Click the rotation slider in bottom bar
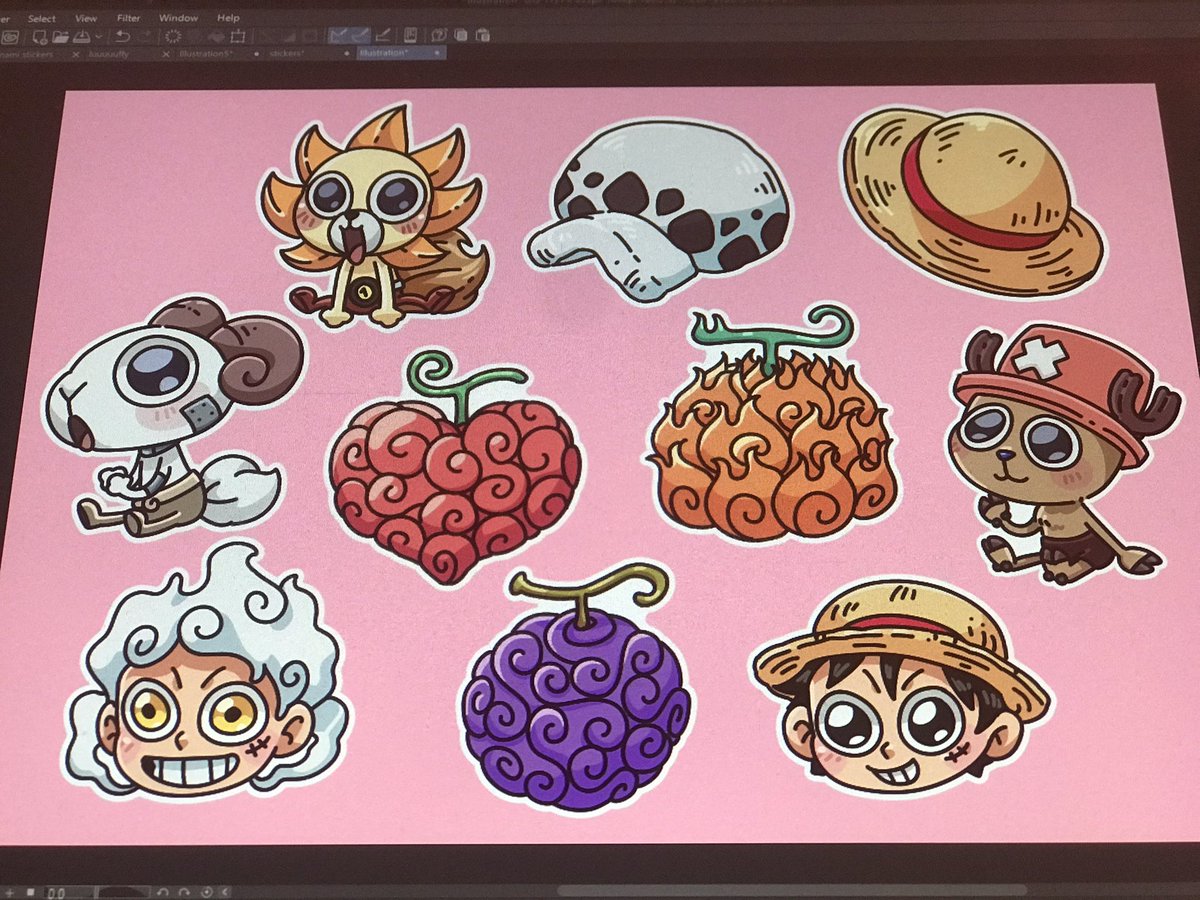Viewport: 1200px width, 900px height. 124,892
